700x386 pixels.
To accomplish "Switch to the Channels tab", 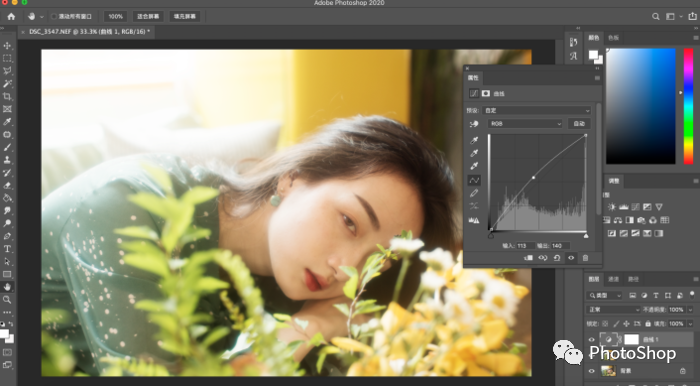I will [x=613, y=279].
